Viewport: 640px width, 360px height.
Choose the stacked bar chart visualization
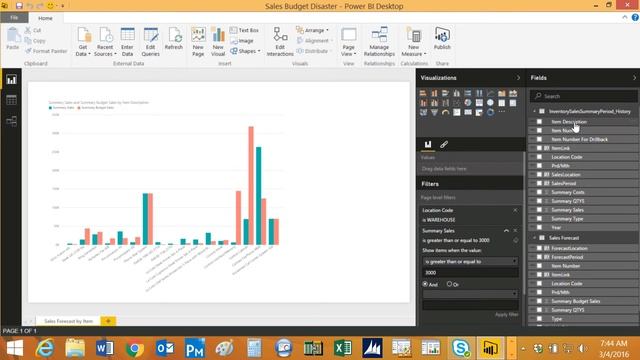[423, 93]
